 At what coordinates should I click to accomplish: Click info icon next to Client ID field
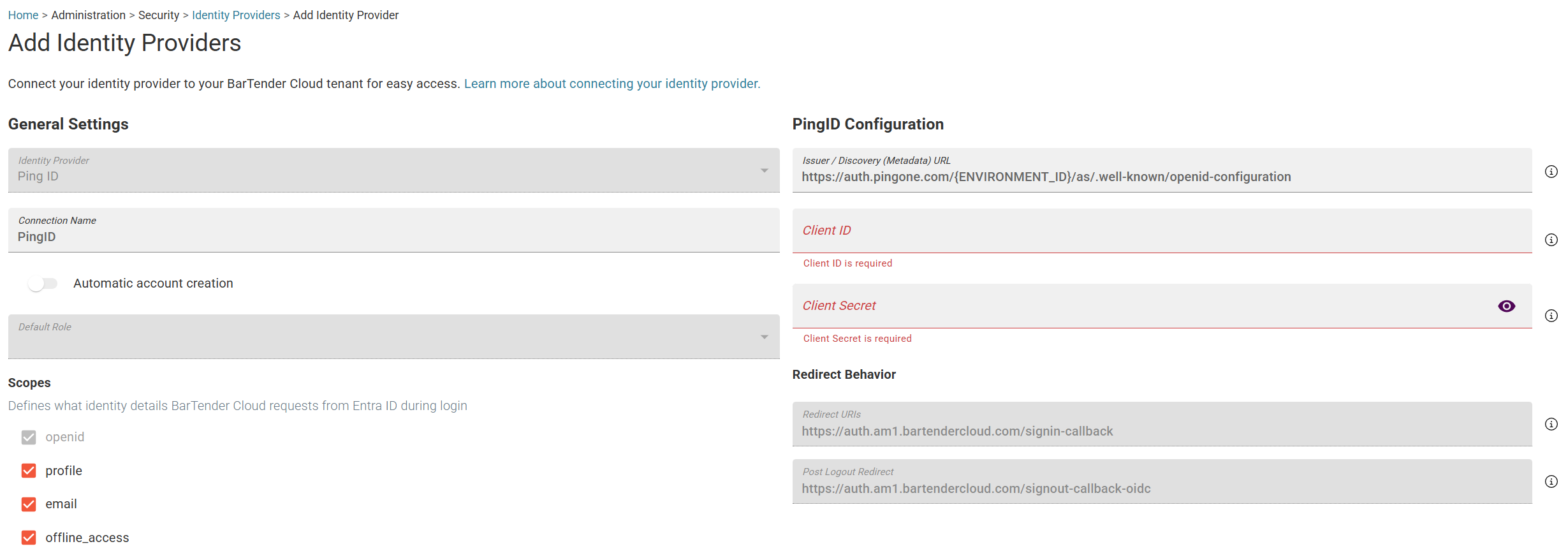click(x=1551, y=240)
